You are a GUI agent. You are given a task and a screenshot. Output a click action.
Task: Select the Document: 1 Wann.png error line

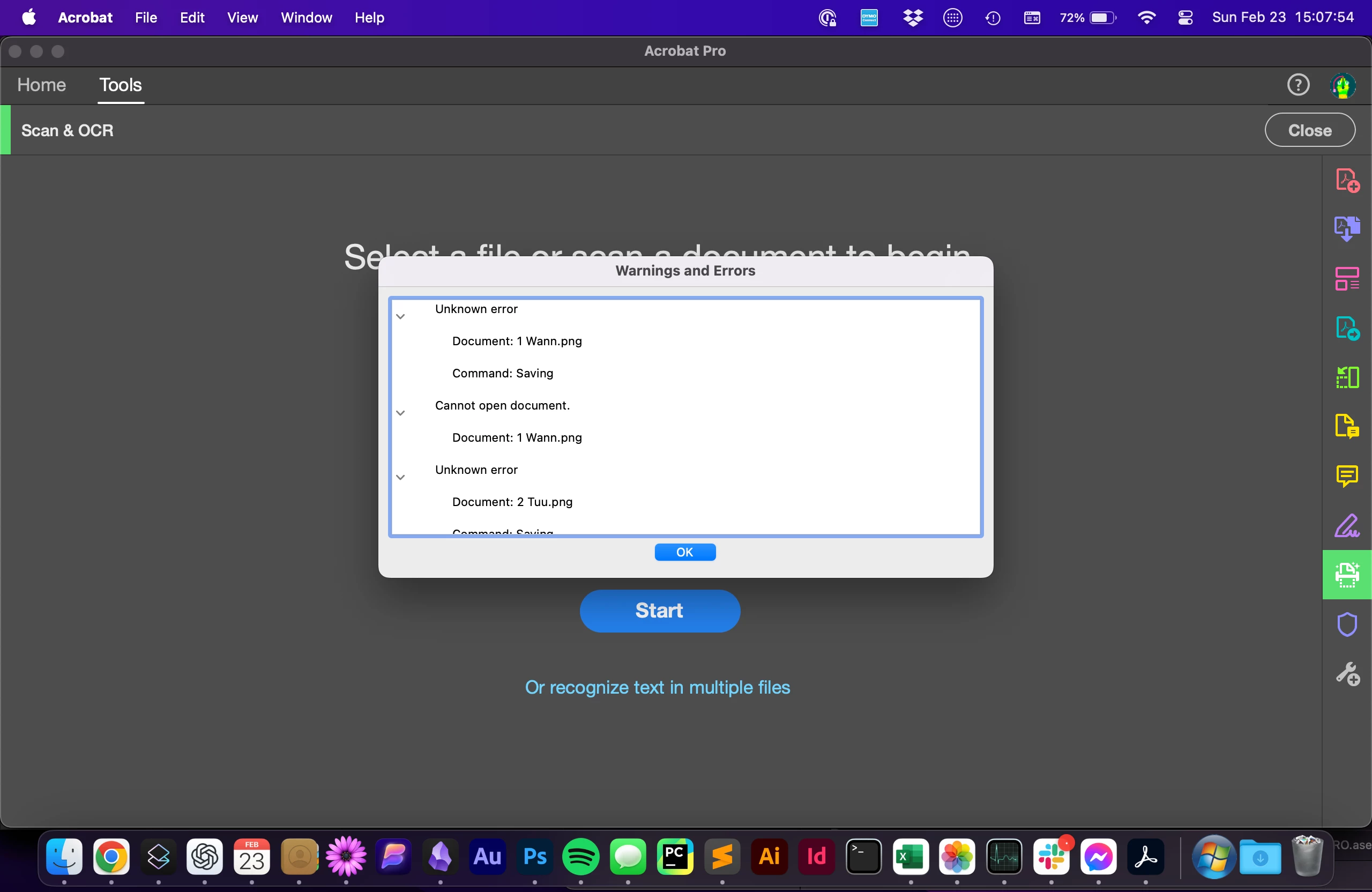point(517,341)
